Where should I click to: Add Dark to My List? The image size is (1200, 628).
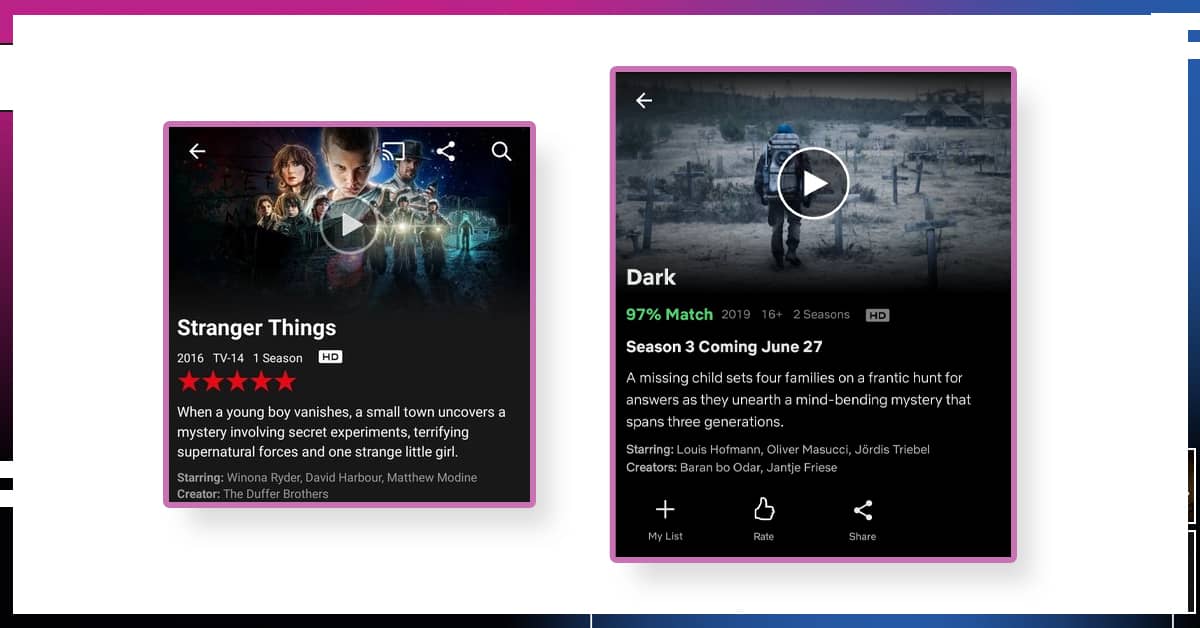pos(665,520)
